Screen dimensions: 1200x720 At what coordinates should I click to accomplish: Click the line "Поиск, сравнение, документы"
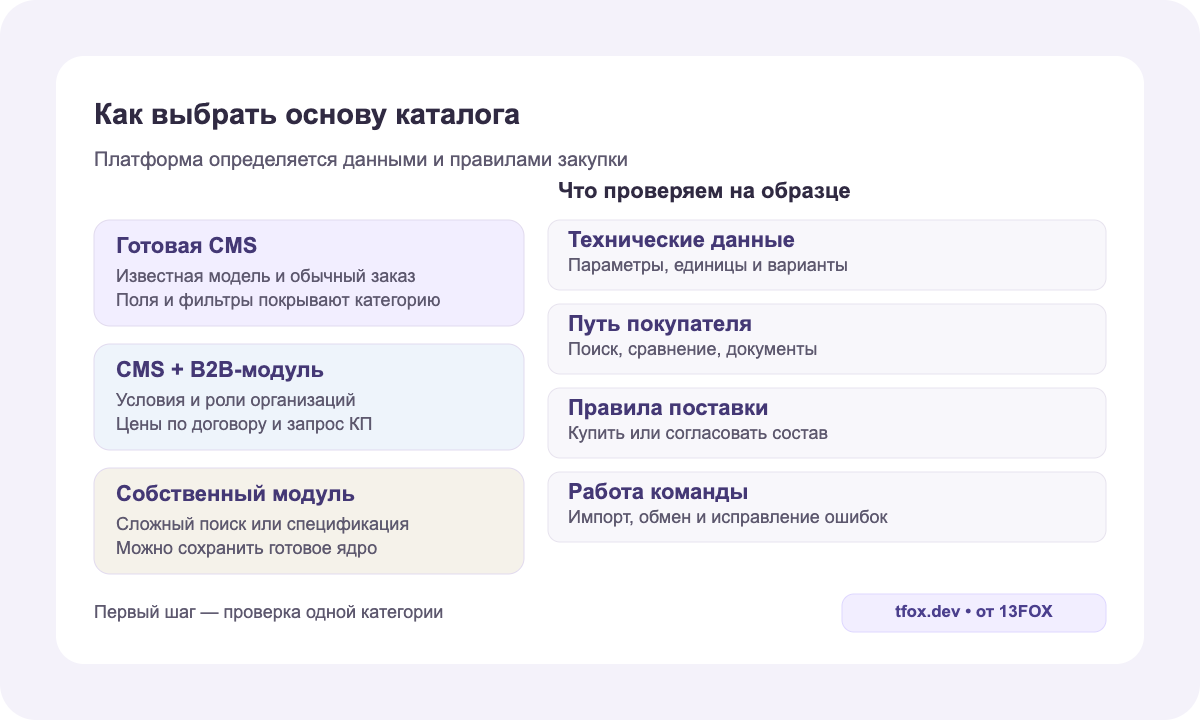(x=693, y=350)
